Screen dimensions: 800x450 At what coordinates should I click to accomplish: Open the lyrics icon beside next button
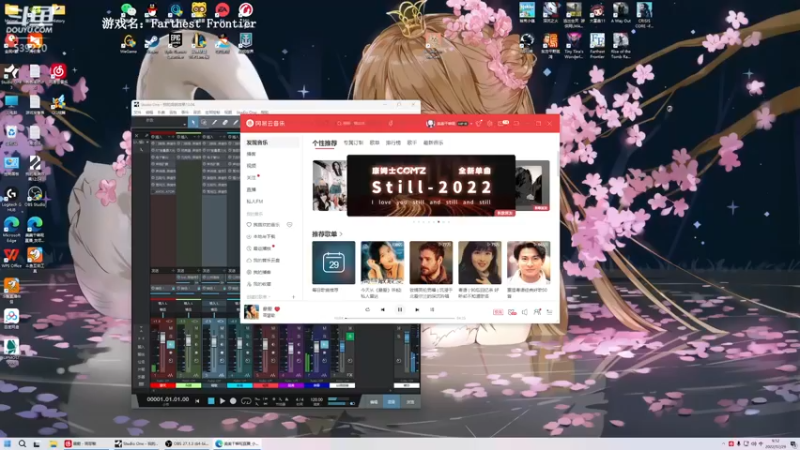(432, 309)
